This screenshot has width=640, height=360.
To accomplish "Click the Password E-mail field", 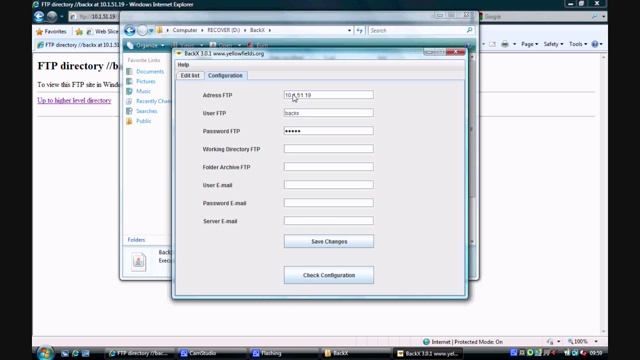I will click(x=329, y=202).
